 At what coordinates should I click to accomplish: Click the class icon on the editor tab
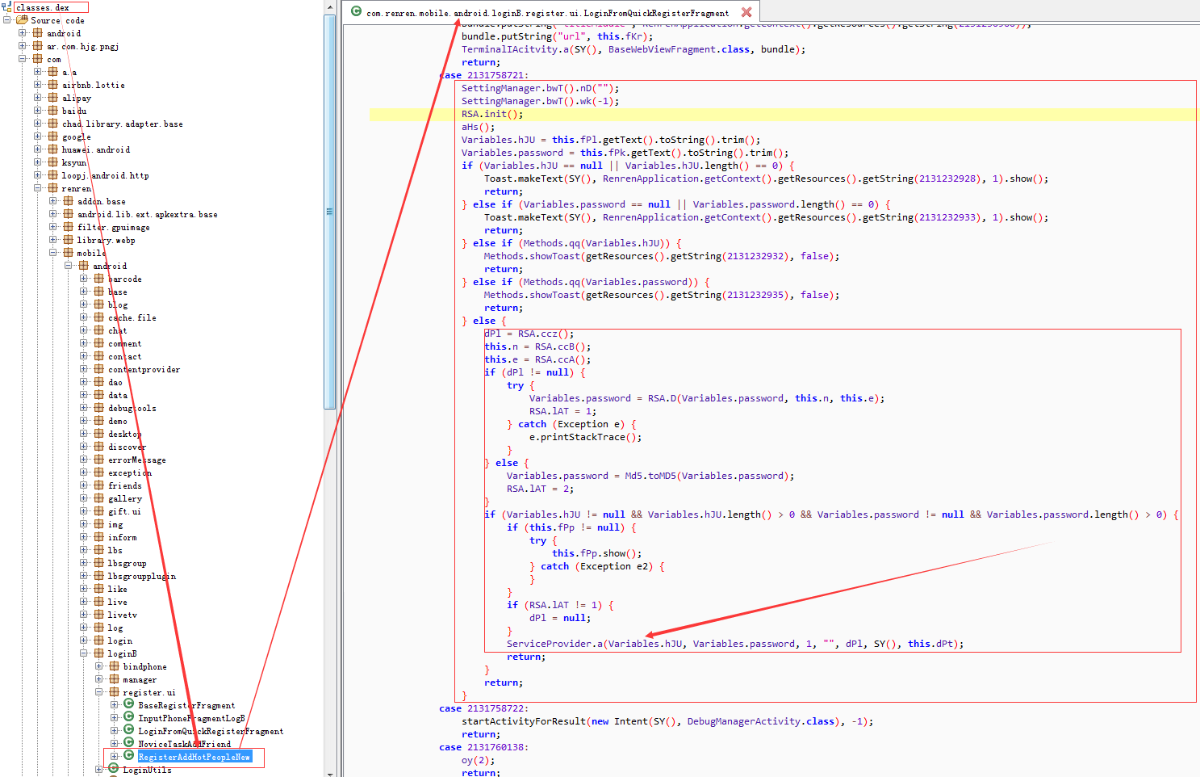(x=356, y=12)
